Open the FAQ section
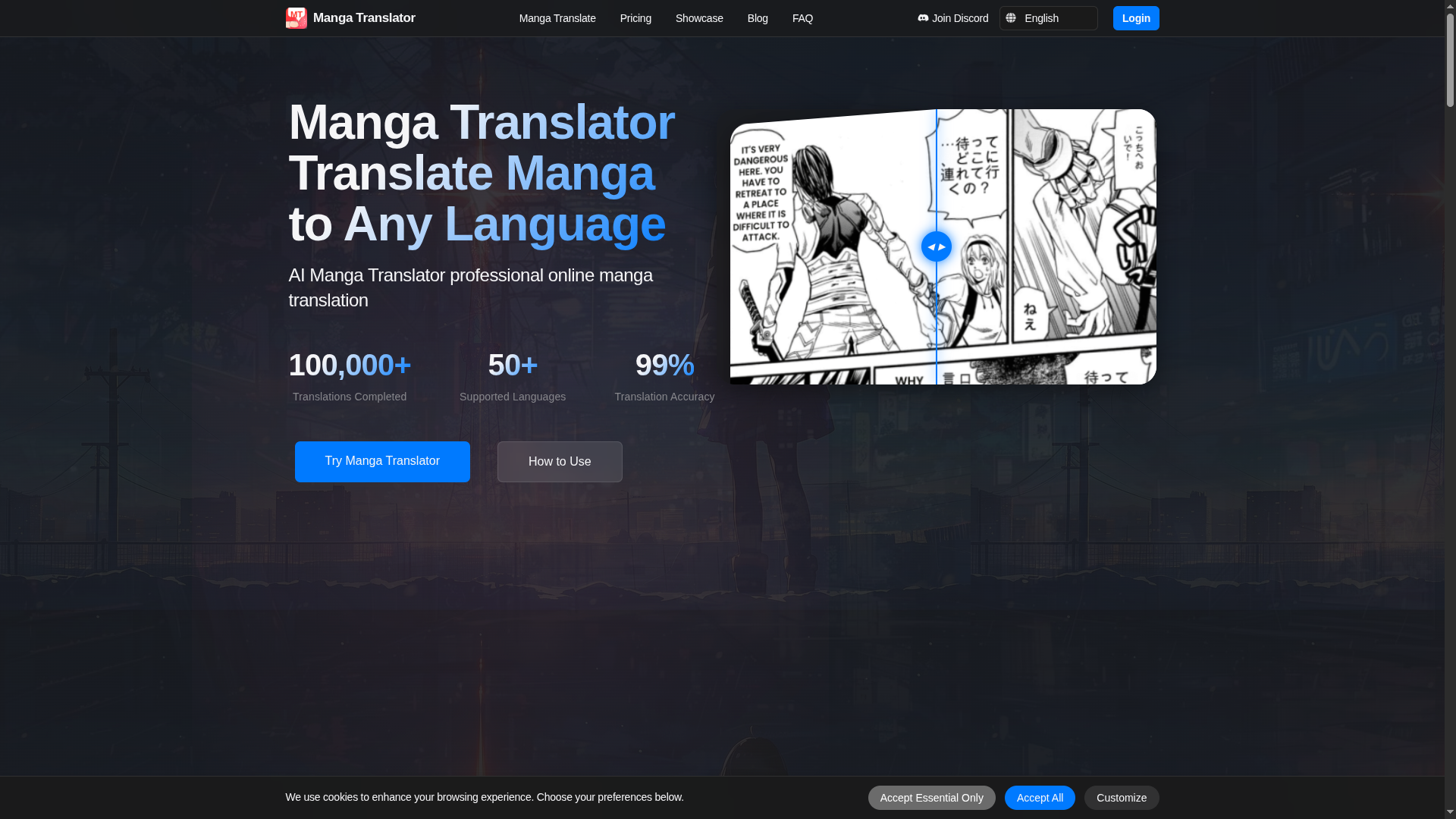 click(802, 17)
